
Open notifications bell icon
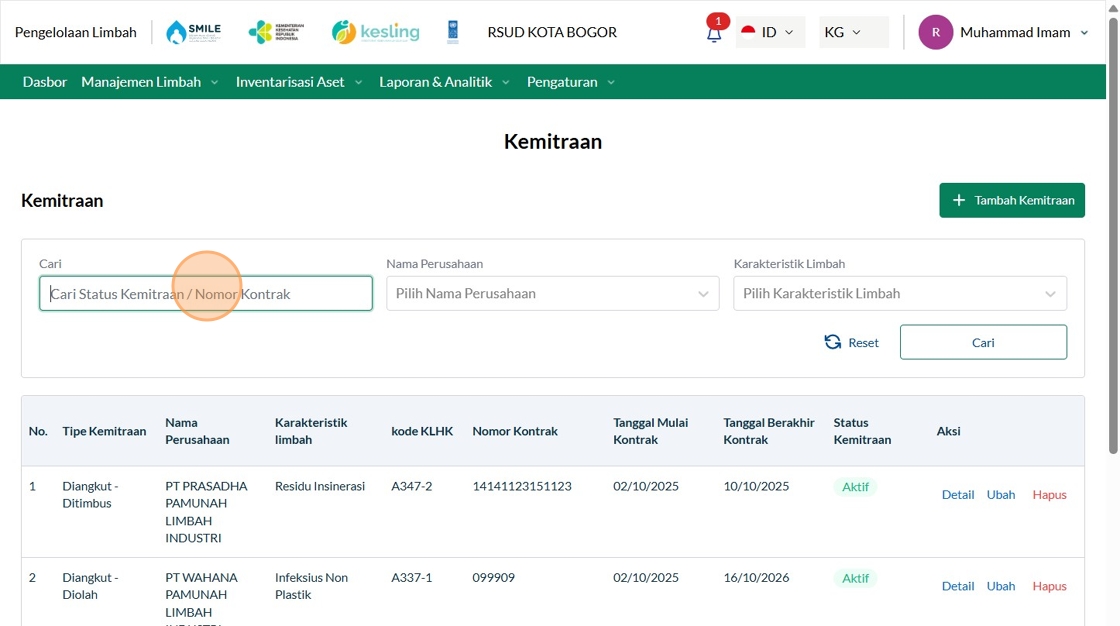tap(714, 34)
